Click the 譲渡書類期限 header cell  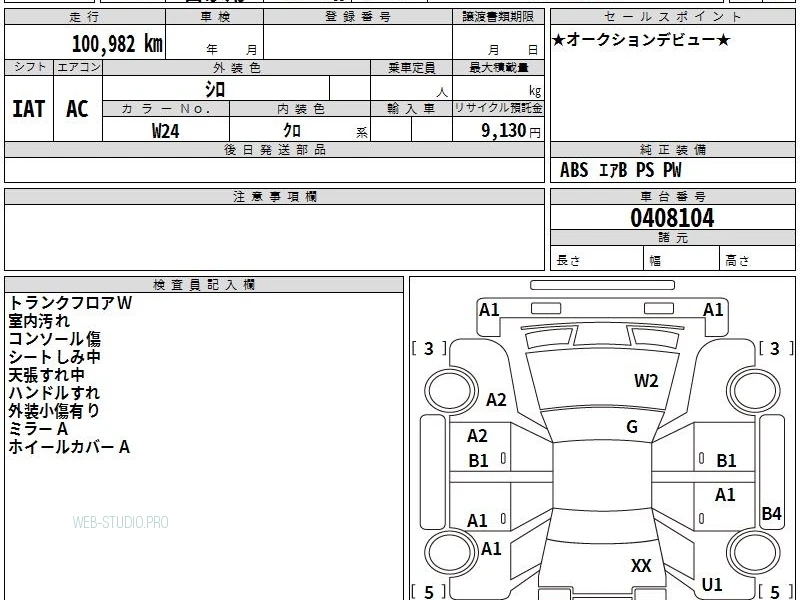[498, 17]
